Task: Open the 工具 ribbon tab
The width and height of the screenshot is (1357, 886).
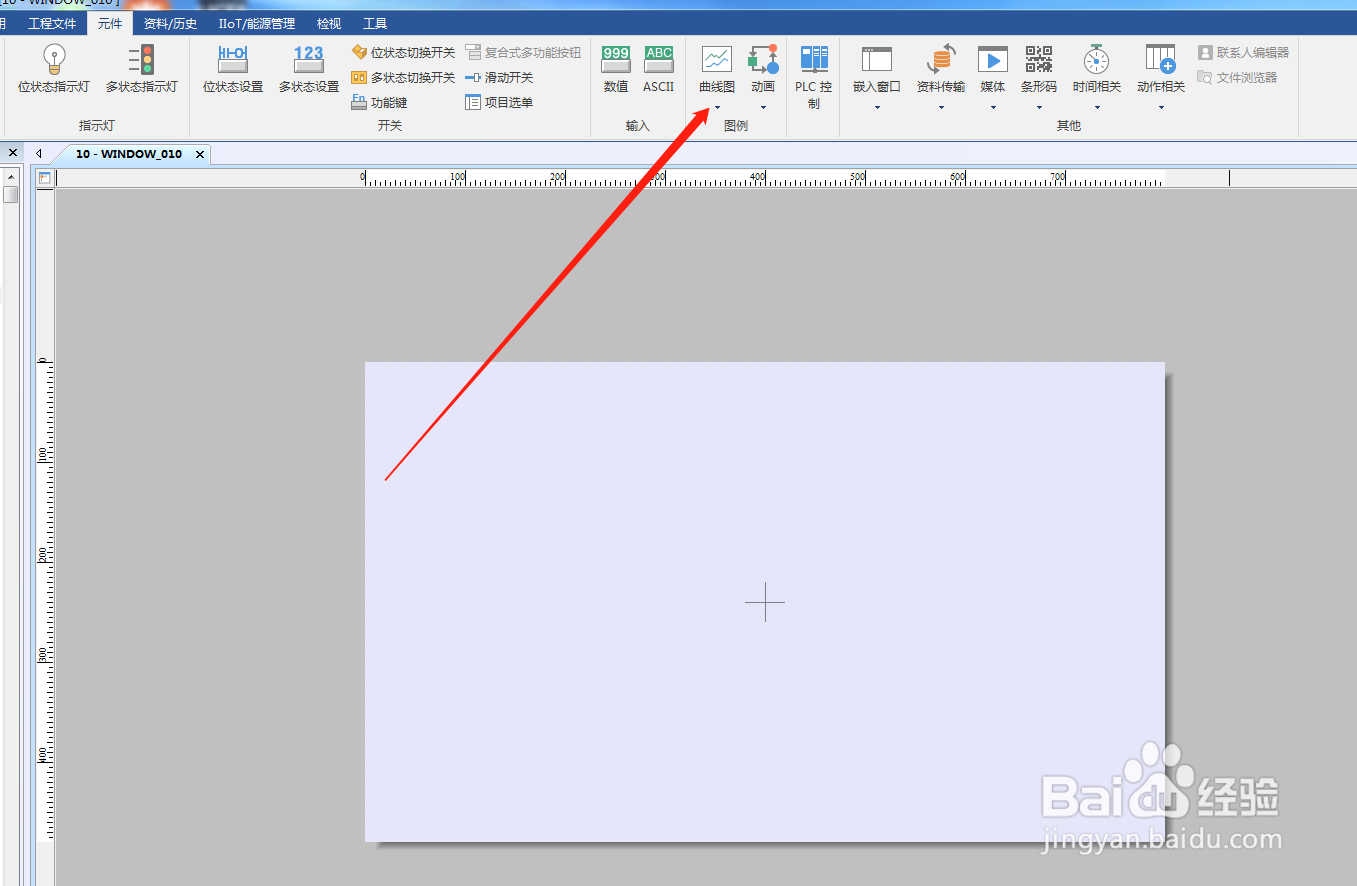Action: [375, 23]
